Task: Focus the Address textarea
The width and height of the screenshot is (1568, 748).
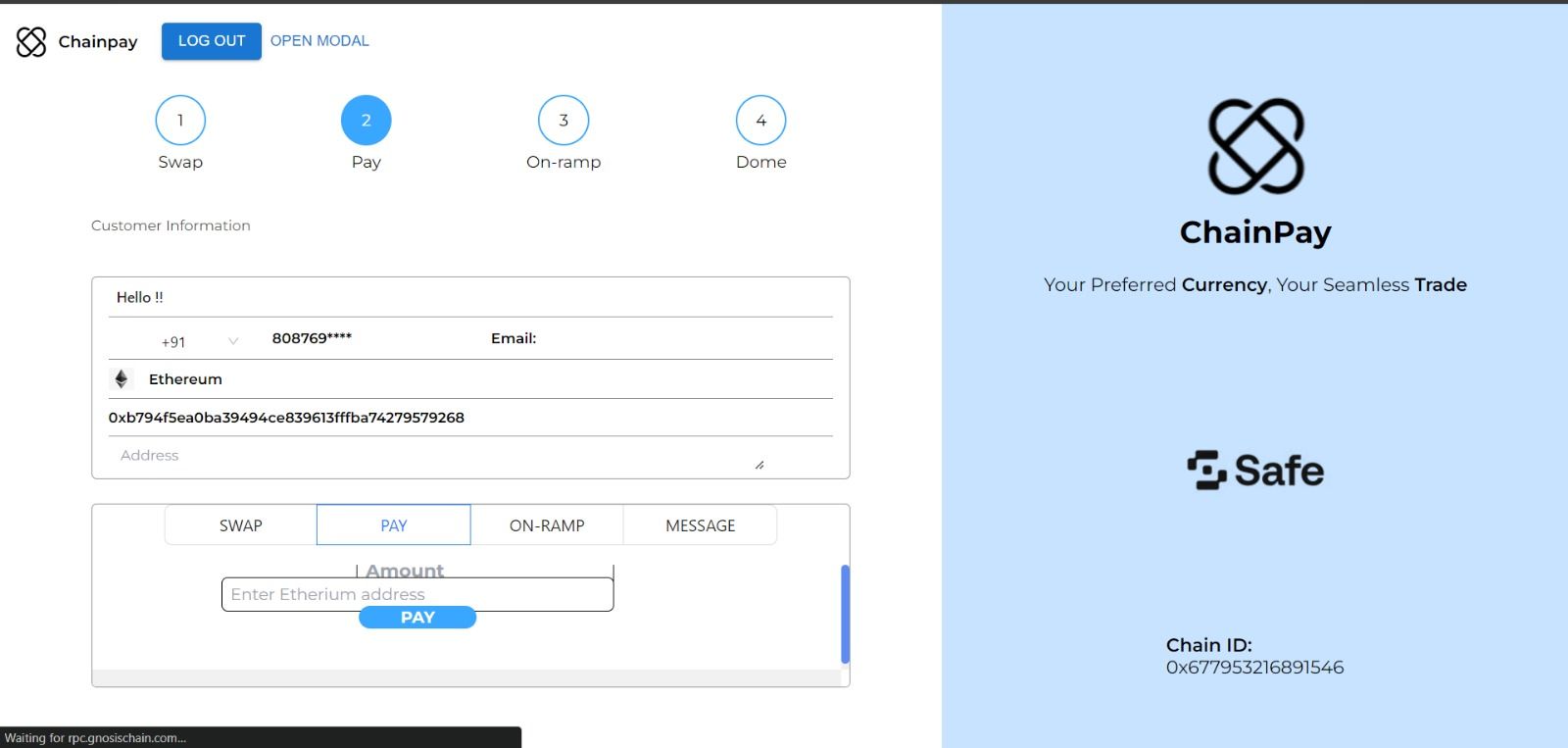Action: [x=437, y=455]
